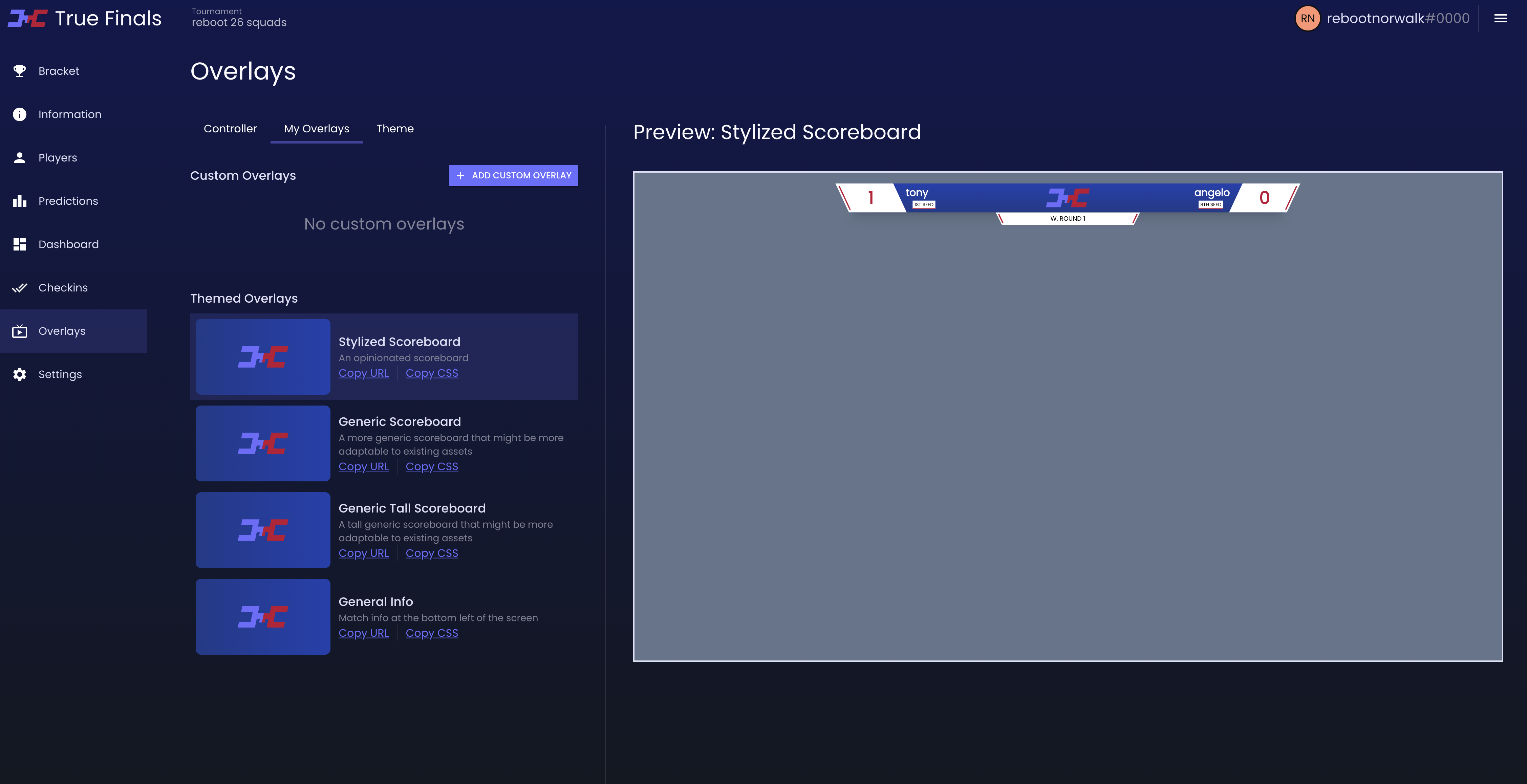Open Checkins double-checkmark icon
The width and height of the screenshot is (1527, 784).
tap(20, 287)
